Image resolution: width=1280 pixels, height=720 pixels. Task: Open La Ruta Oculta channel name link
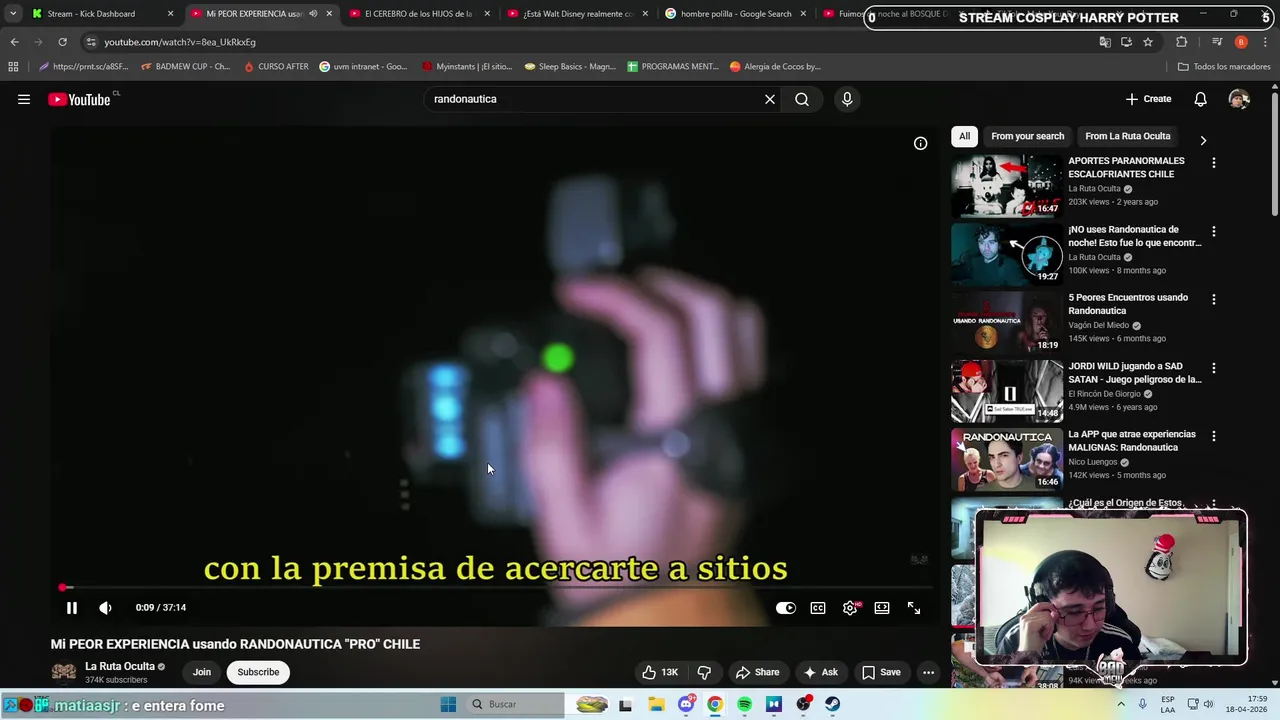click(120, 667)
